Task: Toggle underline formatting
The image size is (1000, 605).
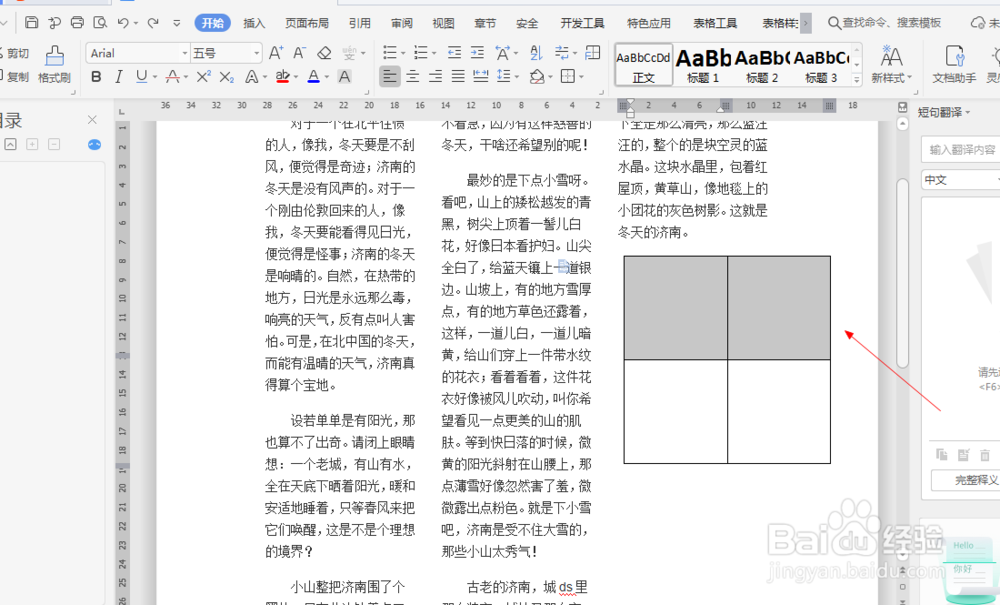Action: coord(141,77)
